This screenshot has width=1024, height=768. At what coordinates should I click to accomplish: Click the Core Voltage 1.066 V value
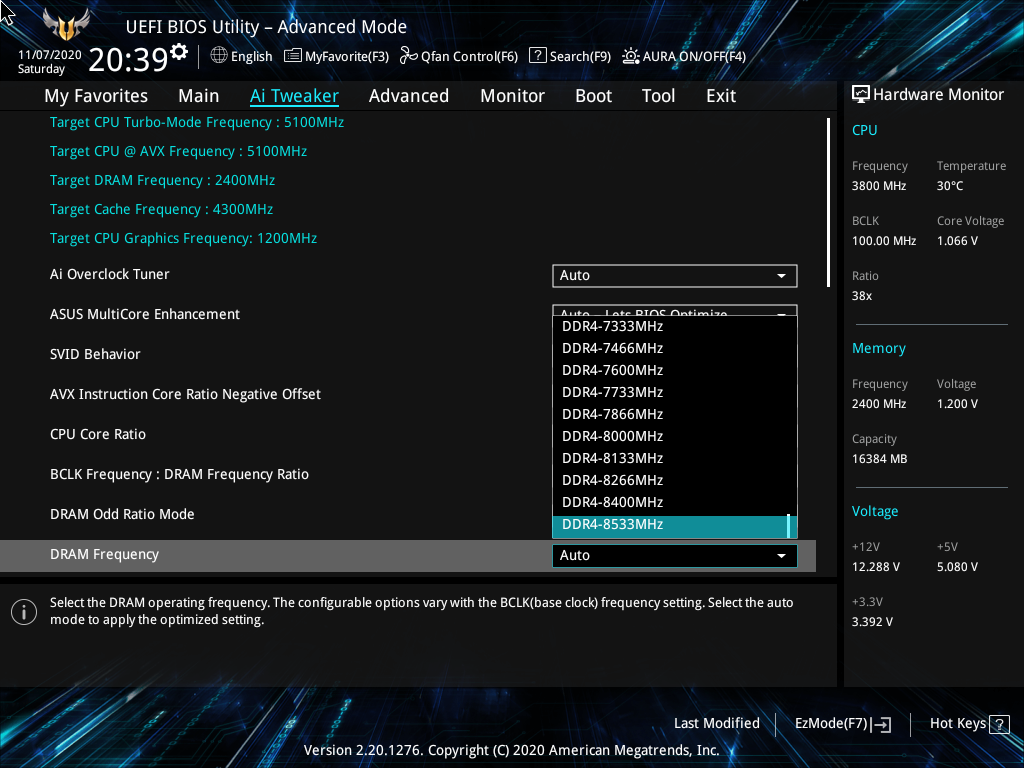[957, 241]
